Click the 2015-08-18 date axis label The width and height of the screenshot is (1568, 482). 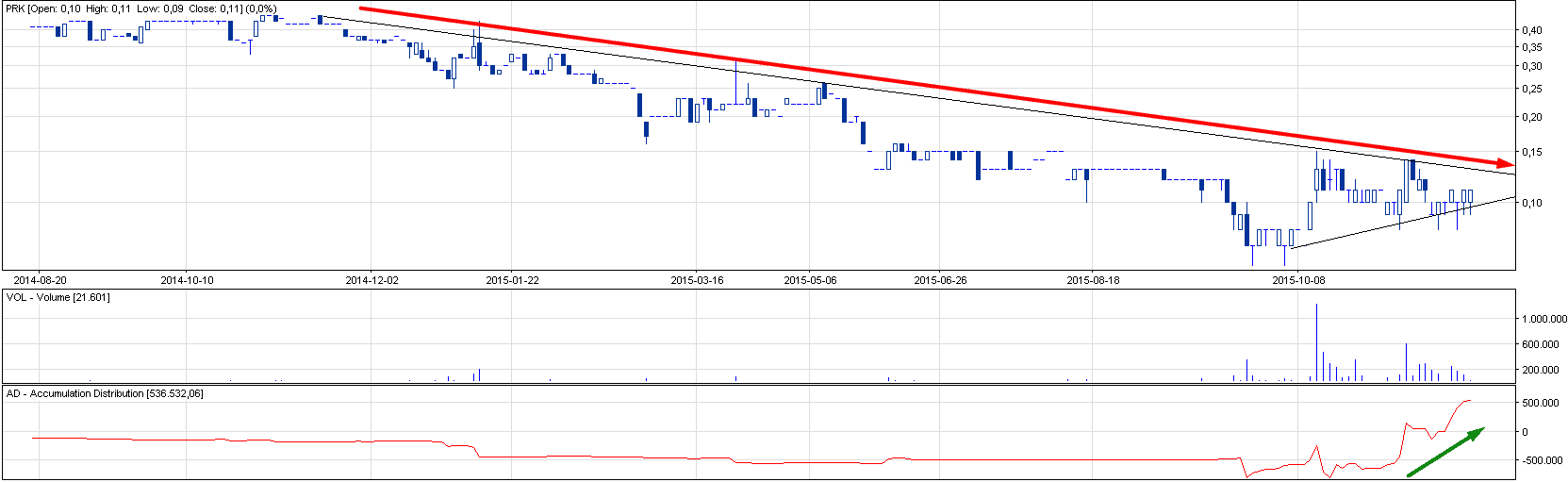click(x=1093, y=280)
